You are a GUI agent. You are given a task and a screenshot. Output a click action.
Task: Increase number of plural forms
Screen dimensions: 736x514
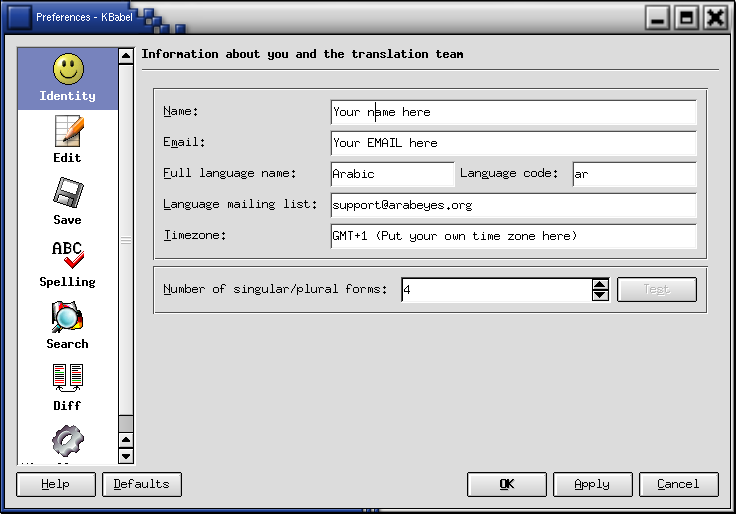point(600,284)
